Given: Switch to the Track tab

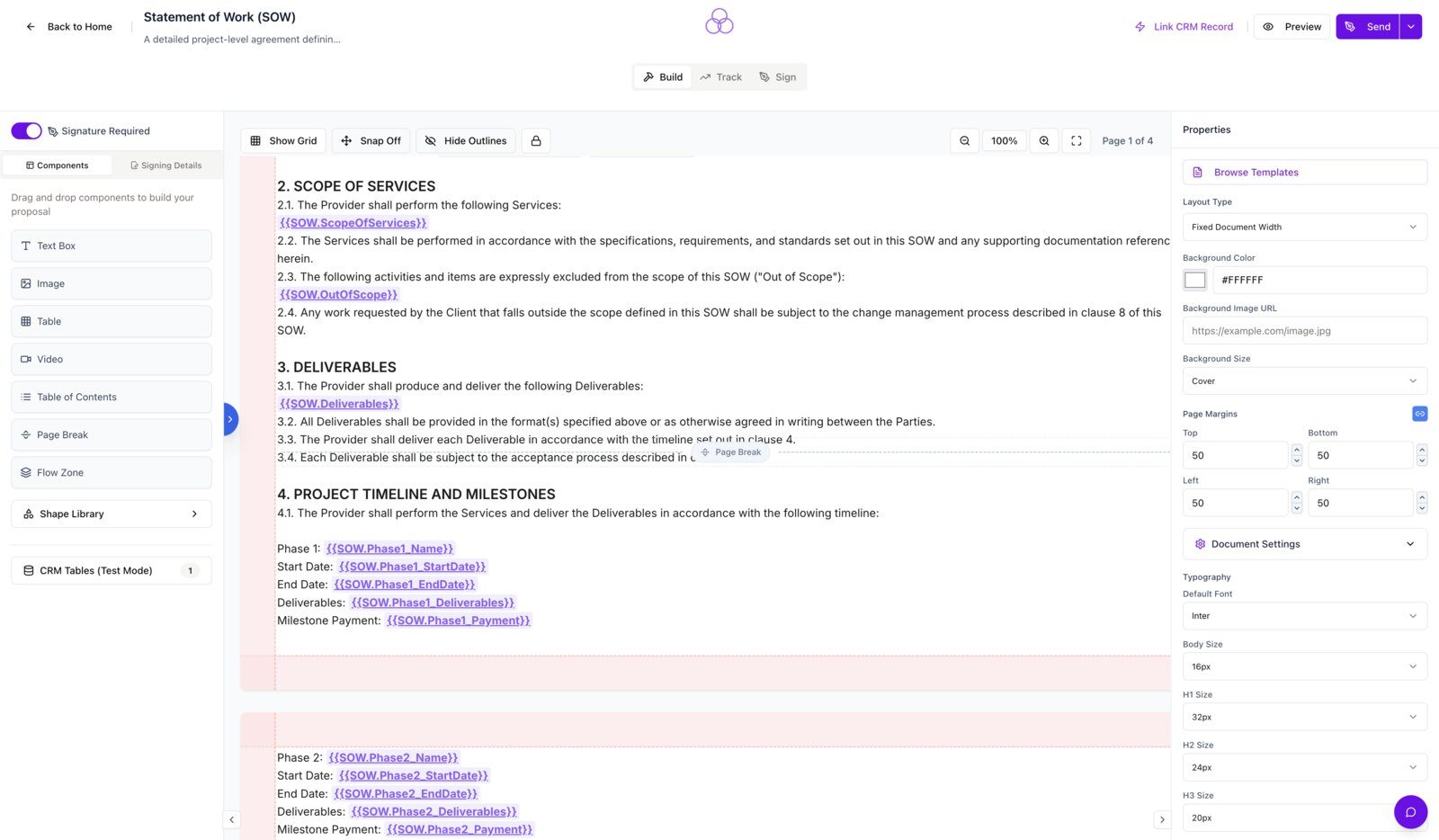Looking at the screenshot, I should pos(720,77).
